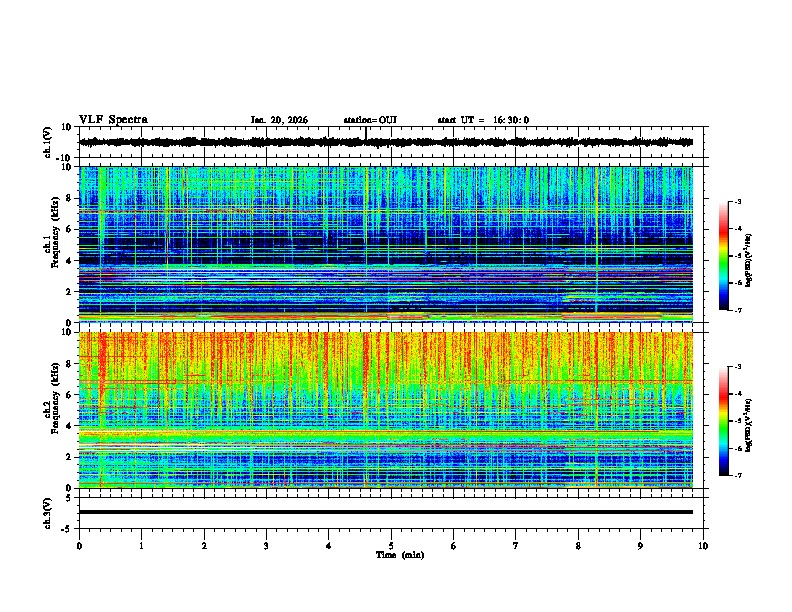The height and width of the screenshot is (612, 792).
Task: Click the "5" tick on the ch.3(V) axis
Action: pyautogui.click(x=70, y=497)
